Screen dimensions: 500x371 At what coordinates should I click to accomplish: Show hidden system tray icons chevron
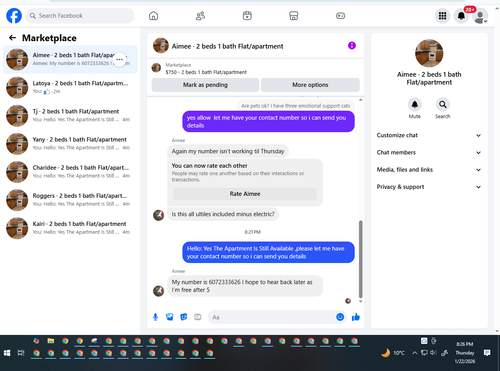(x=415, y=353)
